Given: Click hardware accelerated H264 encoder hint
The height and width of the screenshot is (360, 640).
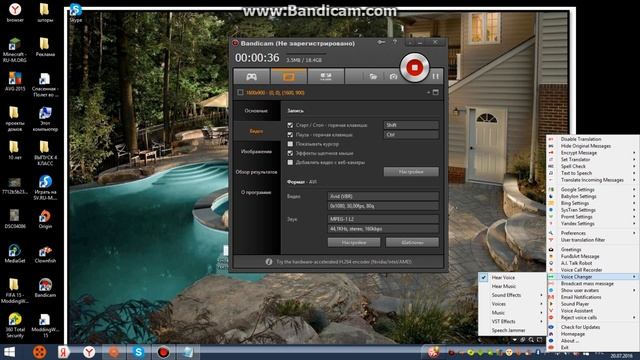Looking at the screenshot, I should tap(344, 262).
